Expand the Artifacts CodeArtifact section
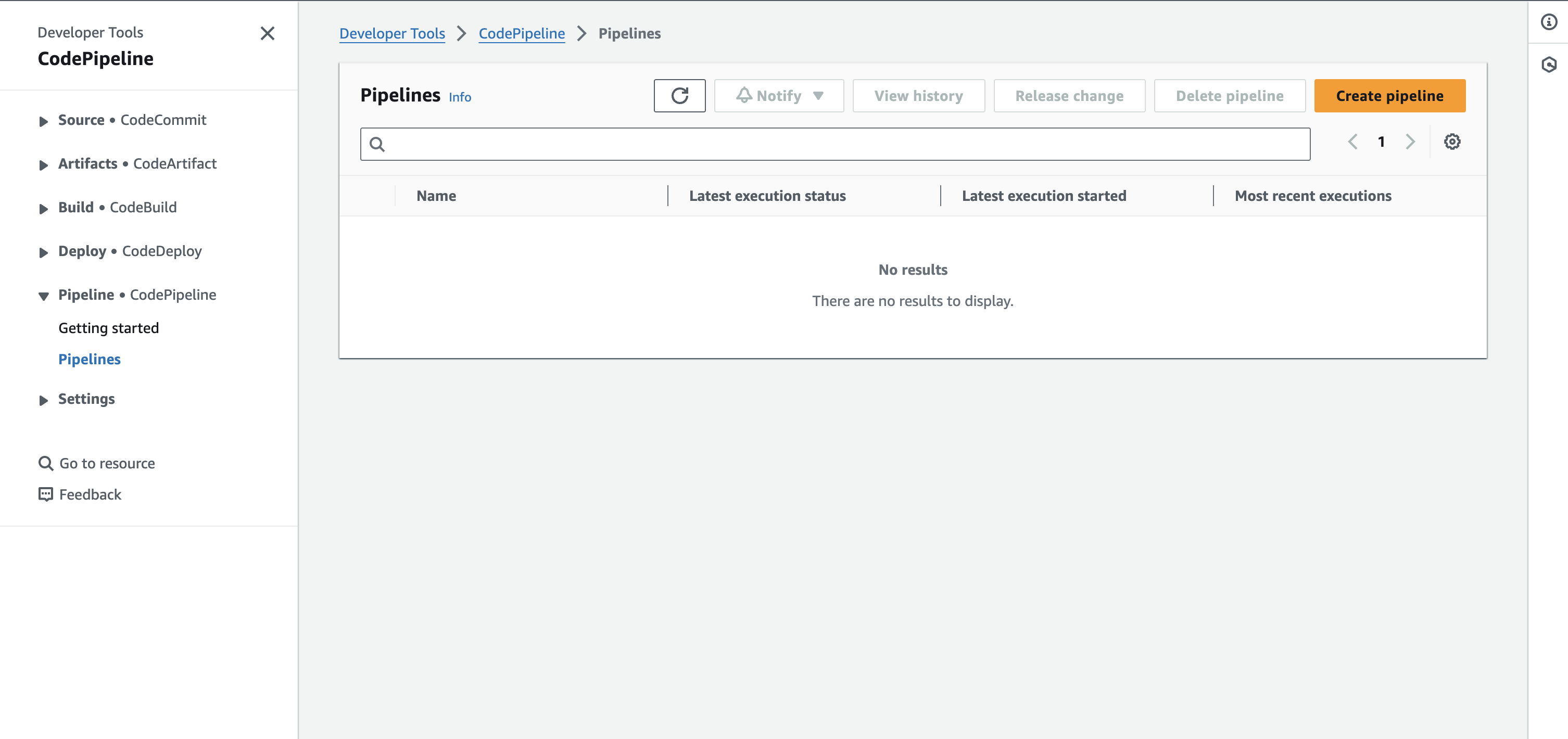The image size is (1568, 739). [x=43, y=164]
